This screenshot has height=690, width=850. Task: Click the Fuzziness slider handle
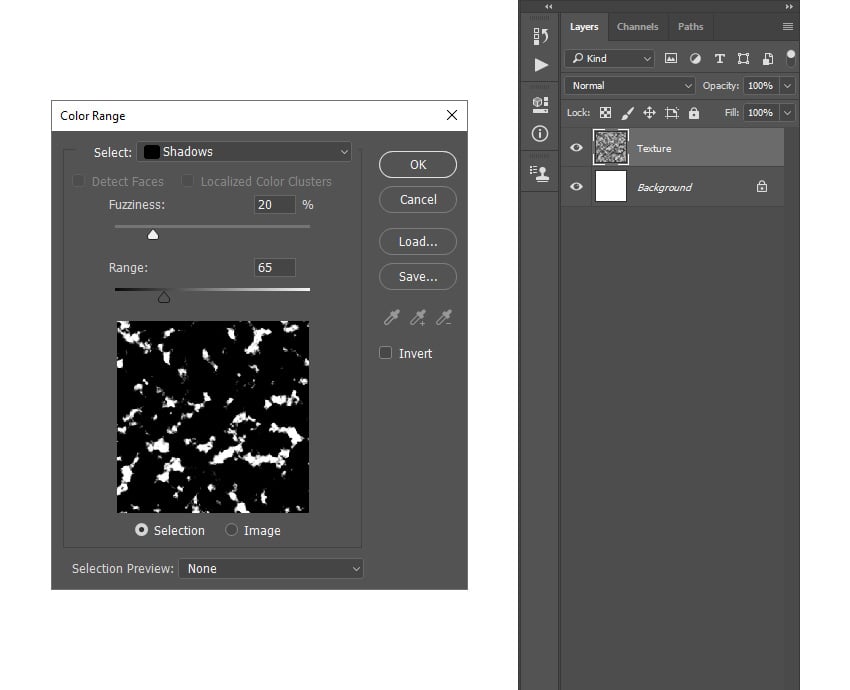pos(153,234)
